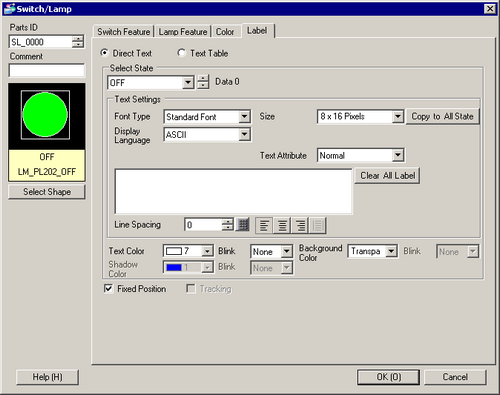Switch to the Switch Feature tab
The image size is (500, 395).
pos(124,32)
